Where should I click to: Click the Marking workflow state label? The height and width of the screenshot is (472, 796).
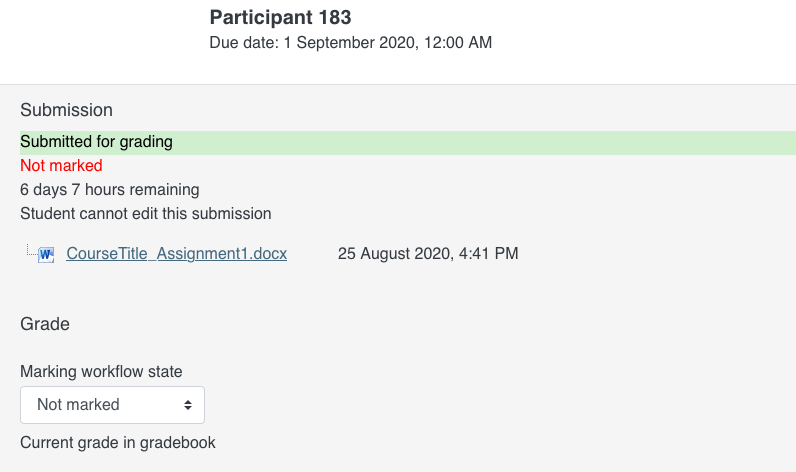(x=101, y=372)
